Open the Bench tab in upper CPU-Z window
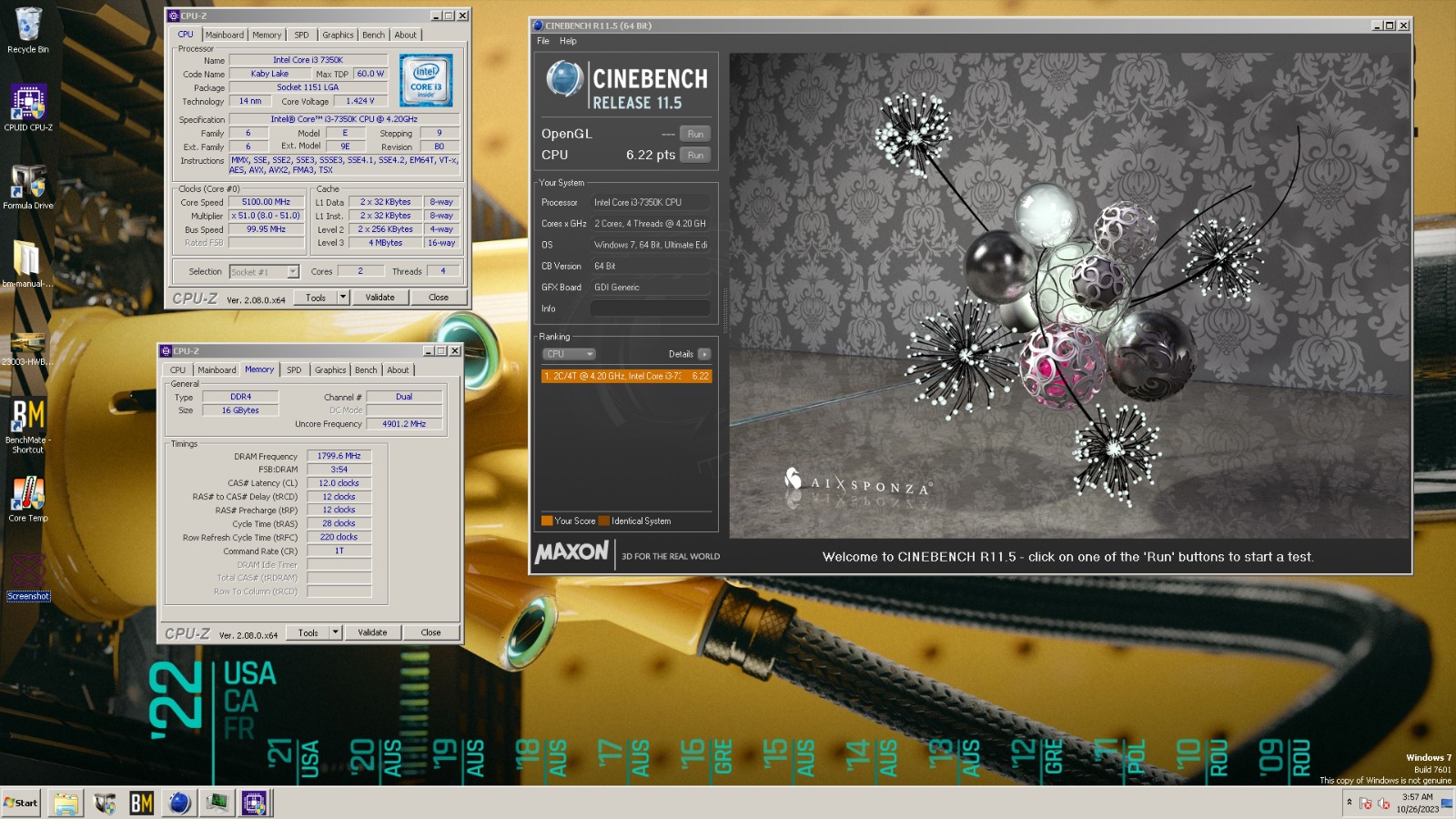The image size is (1456, 819). click(x=373, y=35)
